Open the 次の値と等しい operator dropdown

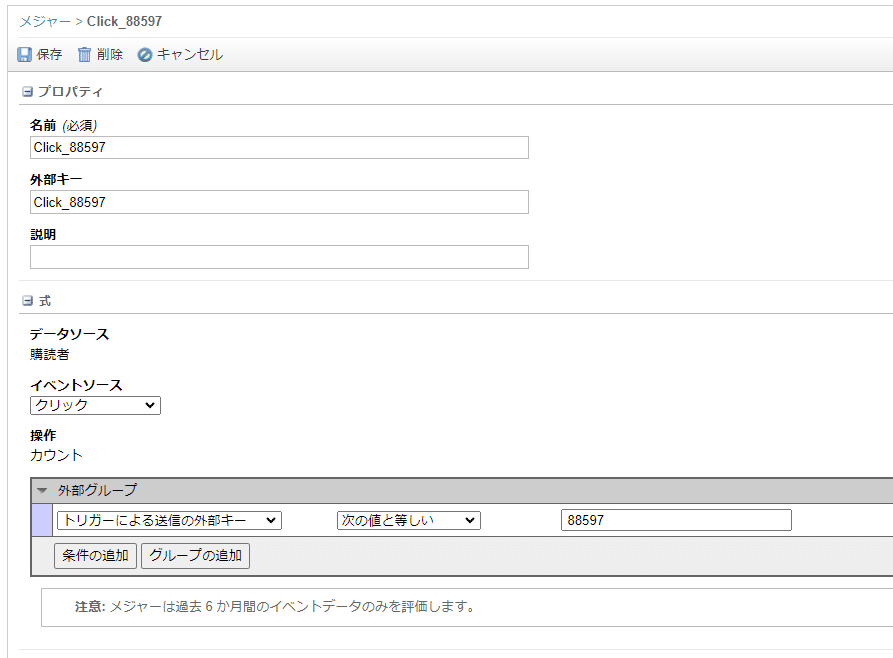pyautogui.click(x=408, y=520)
